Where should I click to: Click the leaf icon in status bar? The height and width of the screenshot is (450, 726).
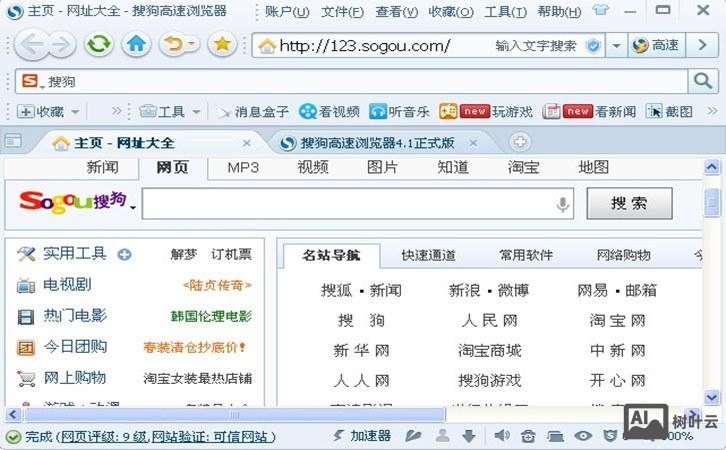click(413, 436)
